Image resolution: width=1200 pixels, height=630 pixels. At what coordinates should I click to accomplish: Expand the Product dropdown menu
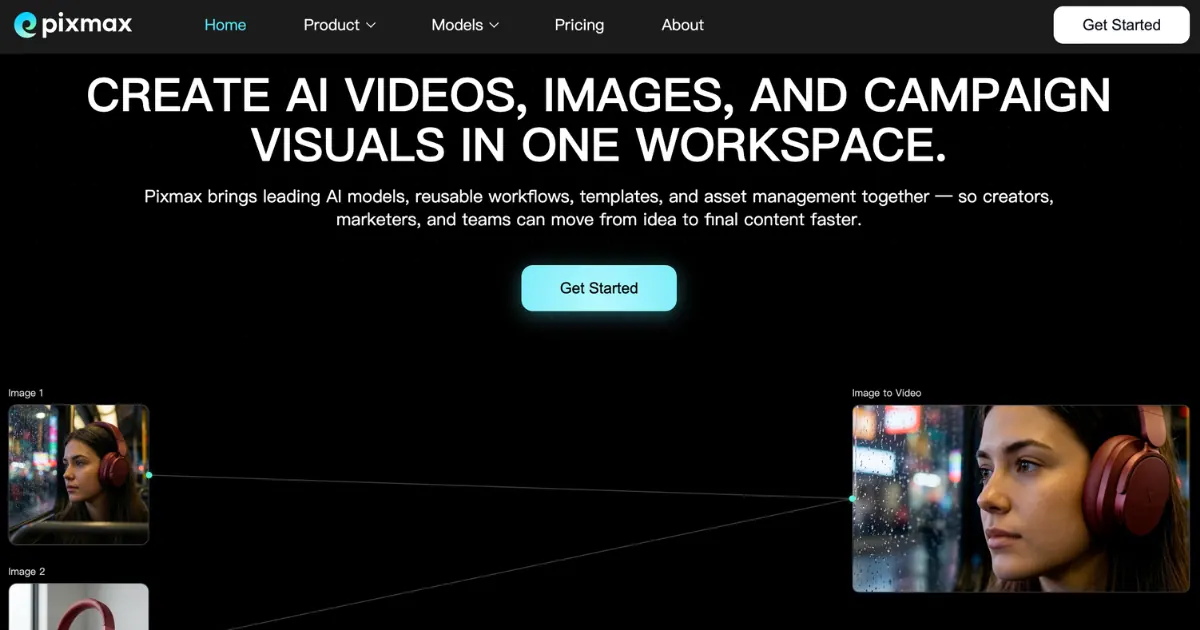pos(340,25)
